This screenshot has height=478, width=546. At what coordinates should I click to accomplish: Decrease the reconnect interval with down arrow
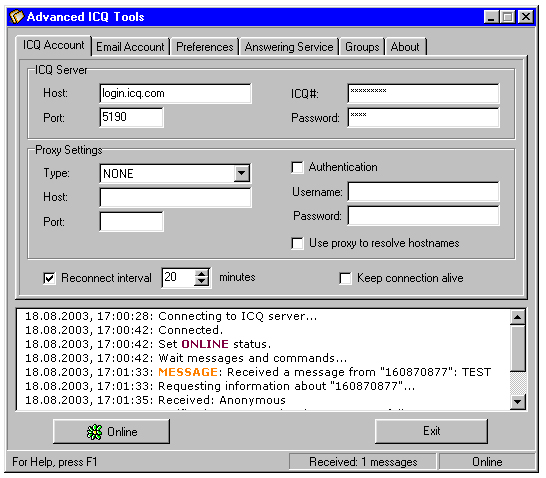(x=201, y=281)
